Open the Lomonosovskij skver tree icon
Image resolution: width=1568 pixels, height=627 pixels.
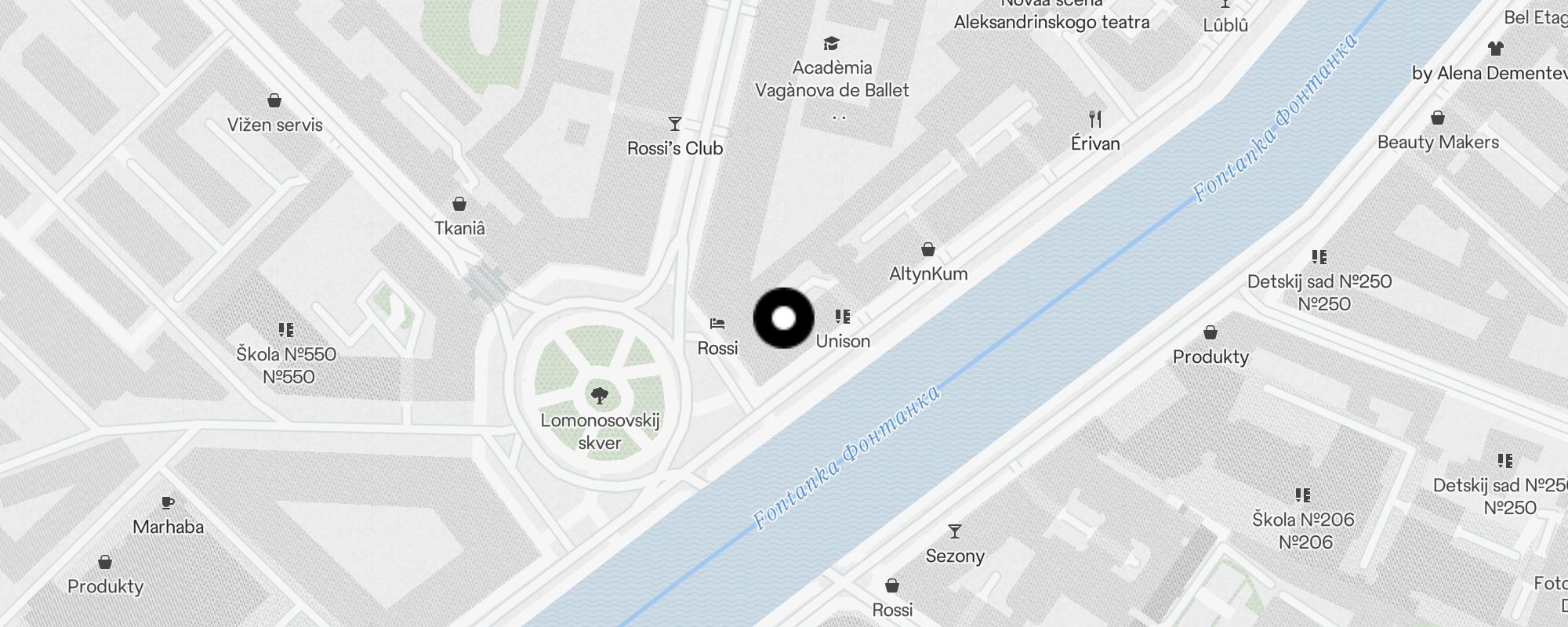(x=600, y=395)
